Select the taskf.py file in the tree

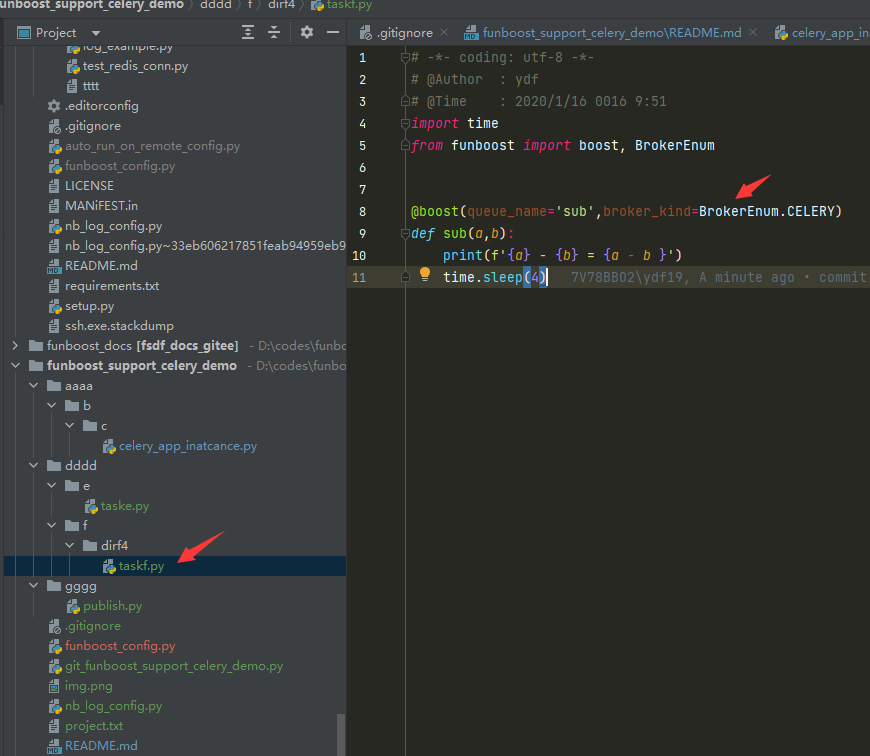[141, 566]
